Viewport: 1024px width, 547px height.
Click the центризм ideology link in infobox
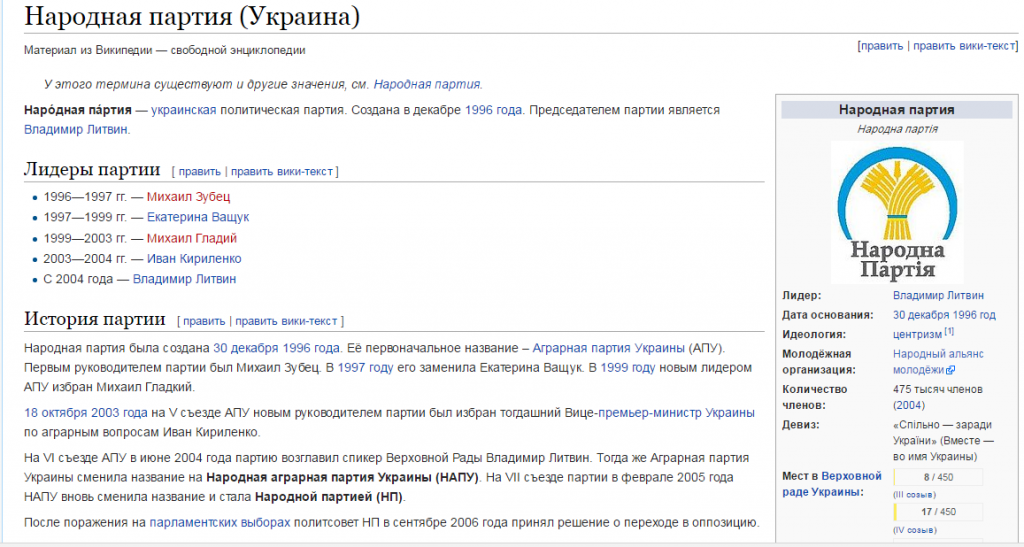[917, 334]
